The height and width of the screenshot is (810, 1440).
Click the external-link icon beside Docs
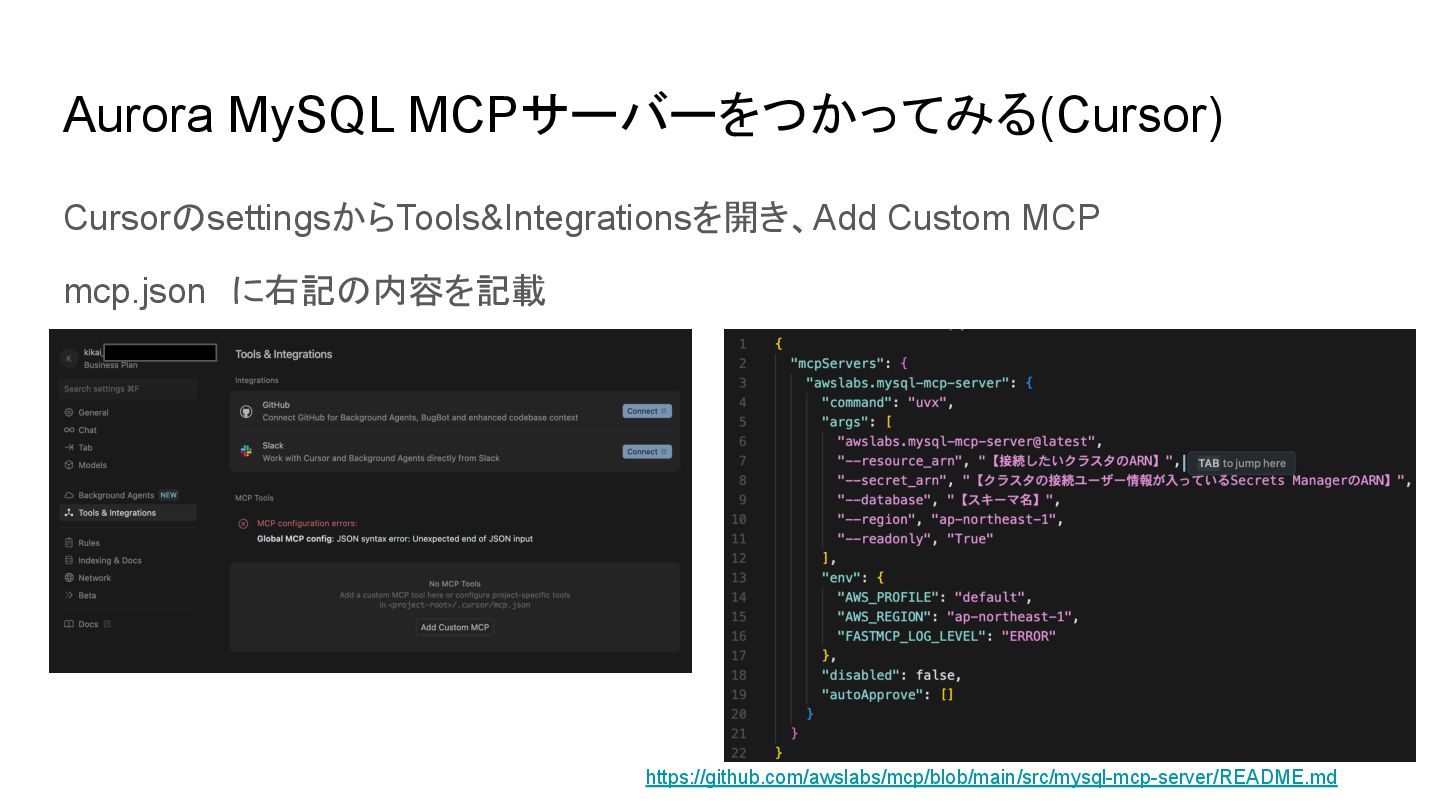click(107, 624)
